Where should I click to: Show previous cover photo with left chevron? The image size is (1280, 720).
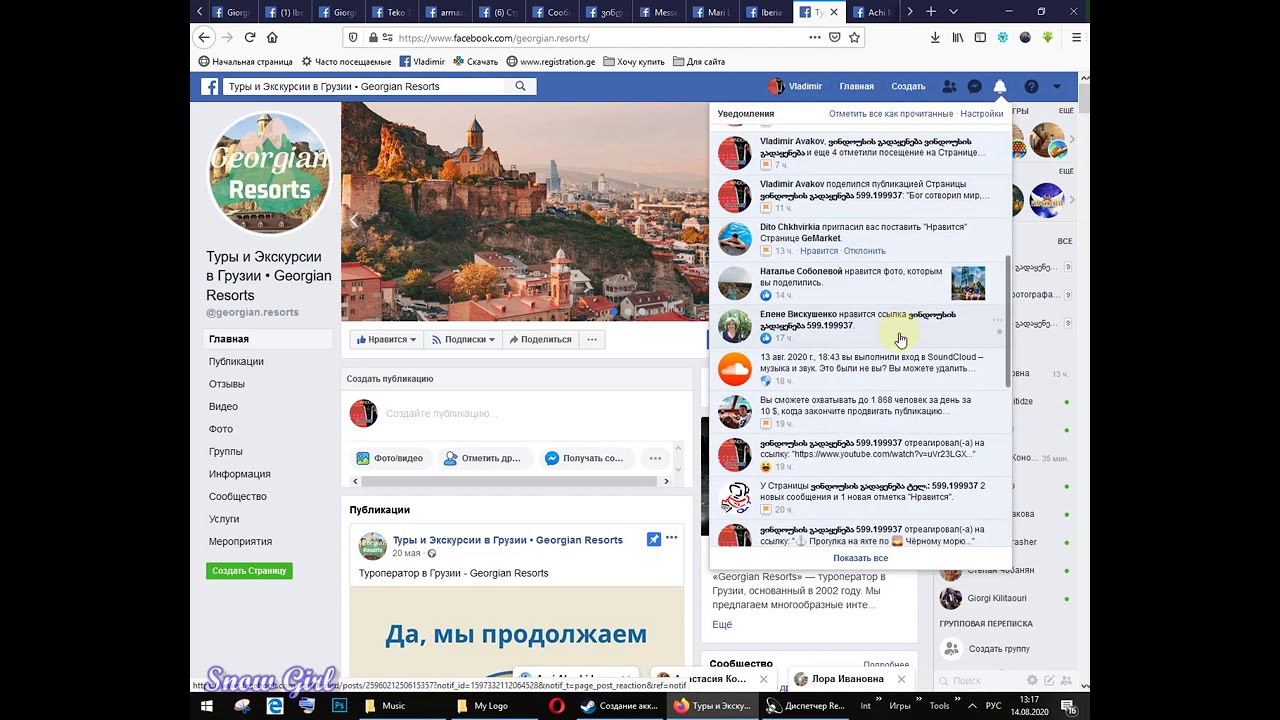click(353, 220)
